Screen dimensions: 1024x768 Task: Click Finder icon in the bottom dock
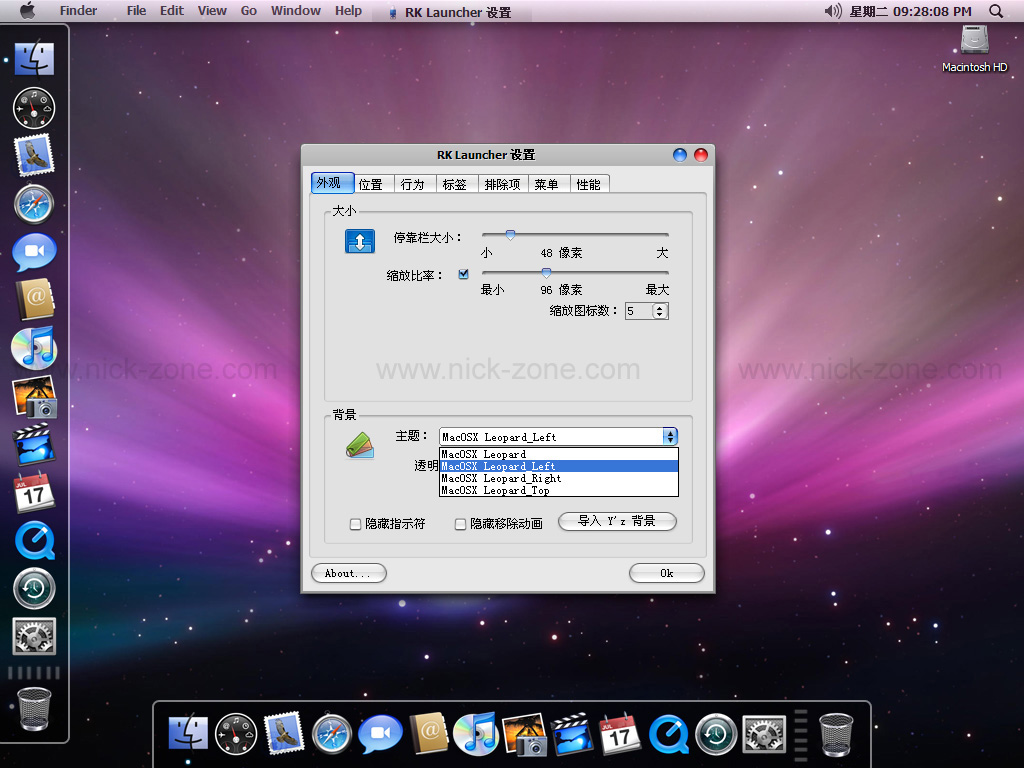click(x=188, y=734)
